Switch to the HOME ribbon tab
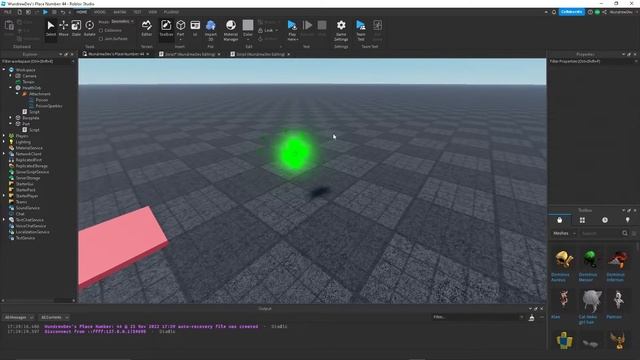 [82, 12]
